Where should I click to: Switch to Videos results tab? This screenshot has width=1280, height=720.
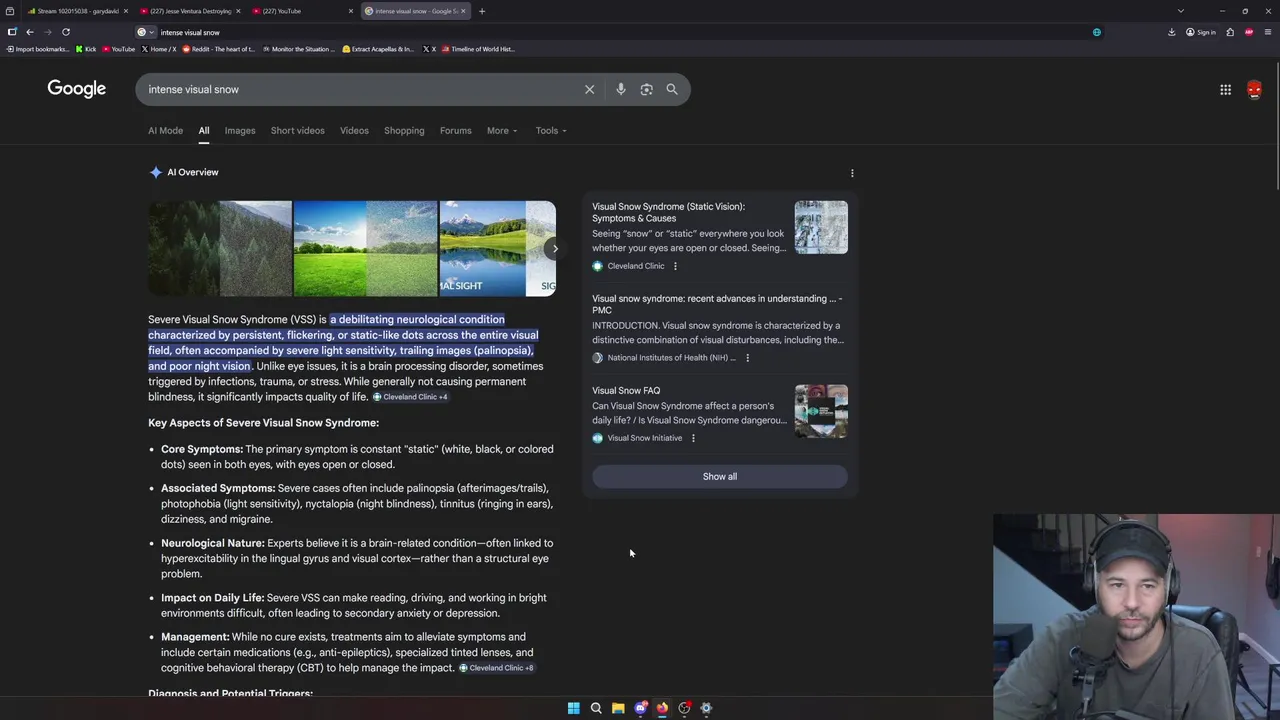(354, 131)
